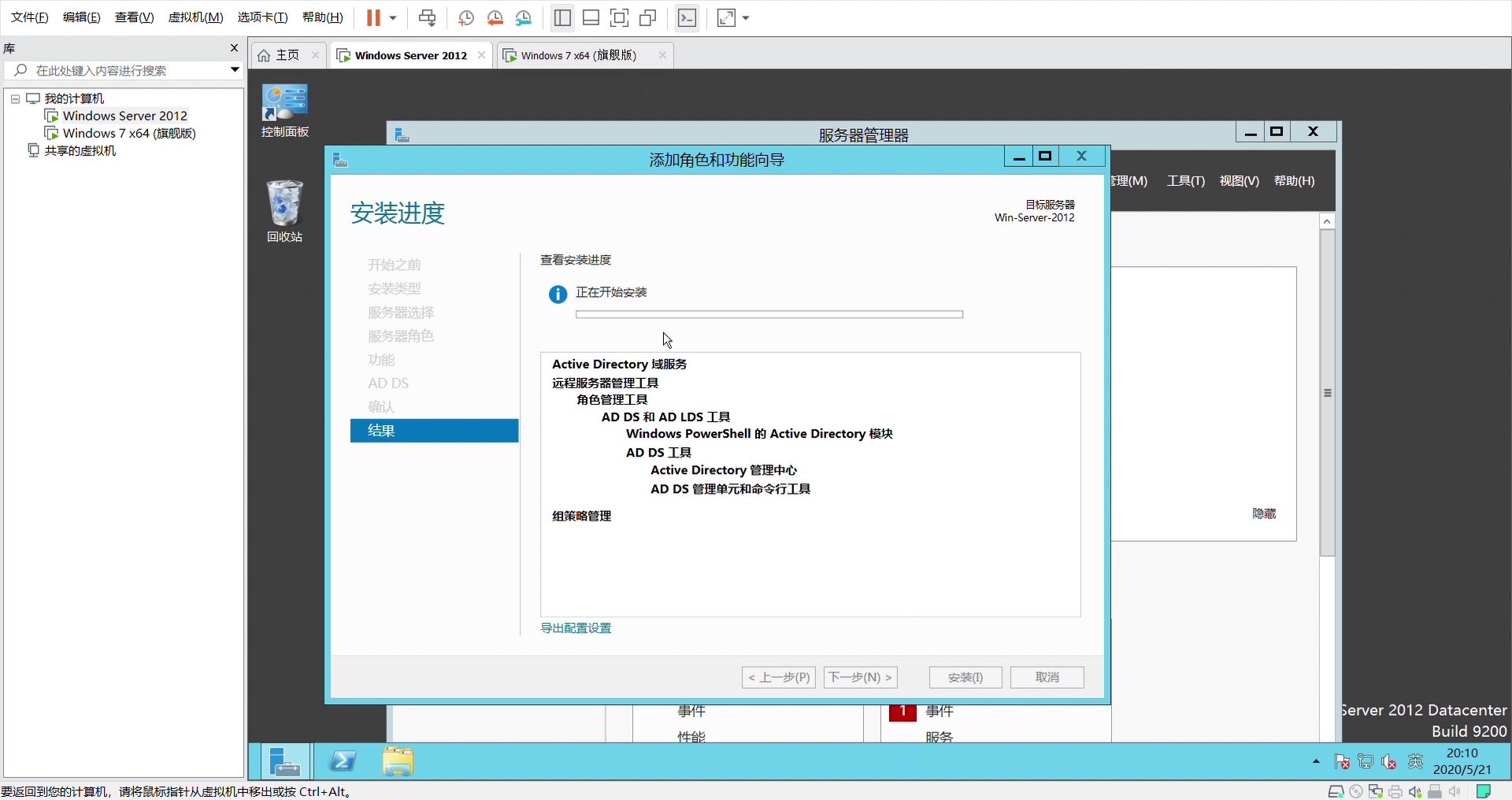Screen dimensions: 1512x800
Task: Click the blue info icon beside 正在开始安装
Action: pyautogui.click(x=558, y=294)
